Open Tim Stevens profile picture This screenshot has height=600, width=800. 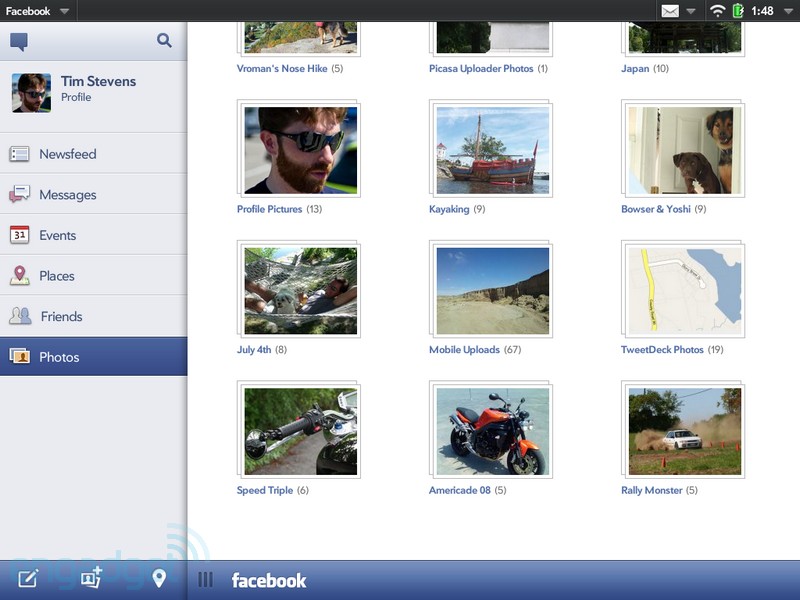32,93
